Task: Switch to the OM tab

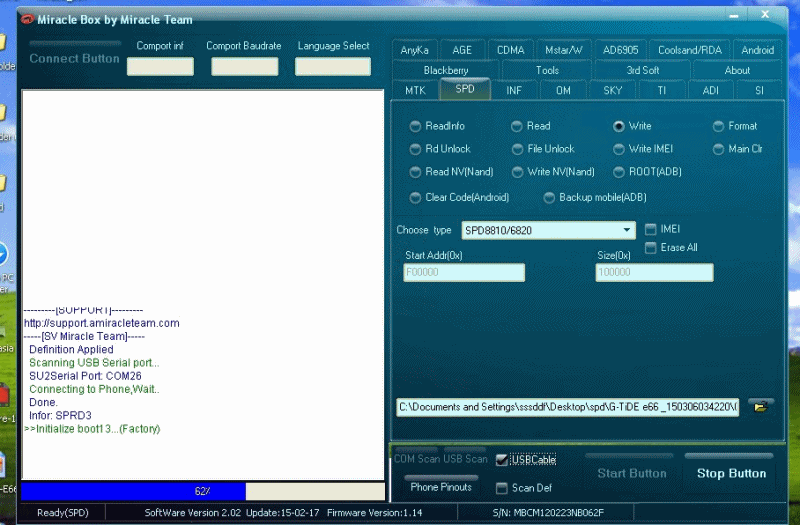Action: pos(563,90)
